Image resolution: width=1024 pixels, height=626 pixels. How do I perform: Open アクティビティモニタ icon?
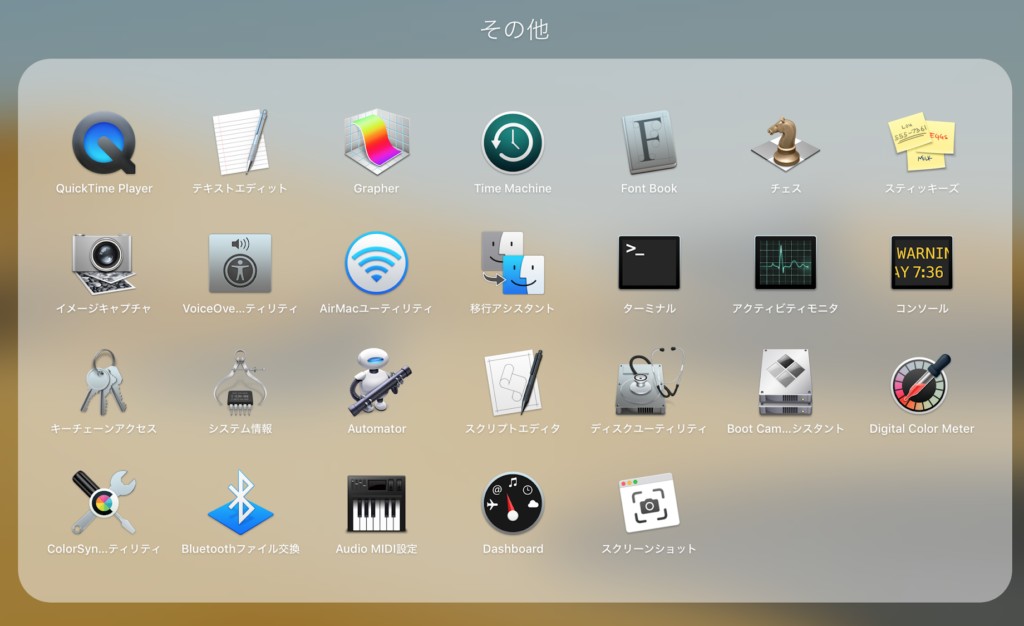[x=785, y=263]
